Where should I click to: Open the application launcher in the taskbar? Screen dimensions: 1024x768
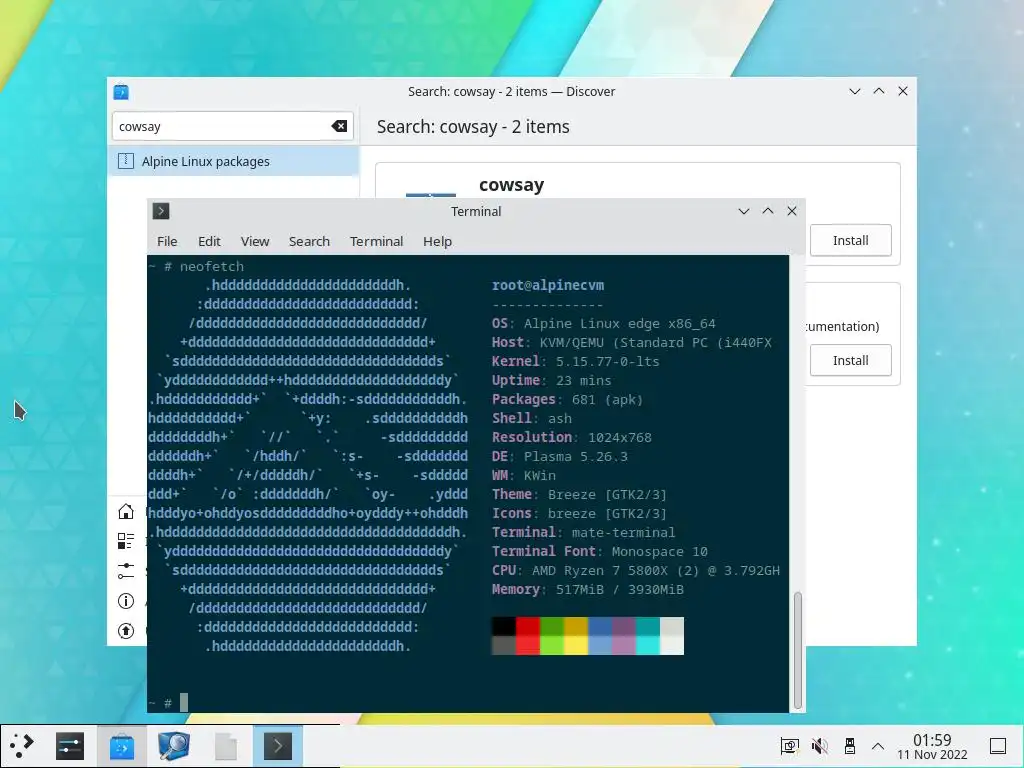point(22,746)
